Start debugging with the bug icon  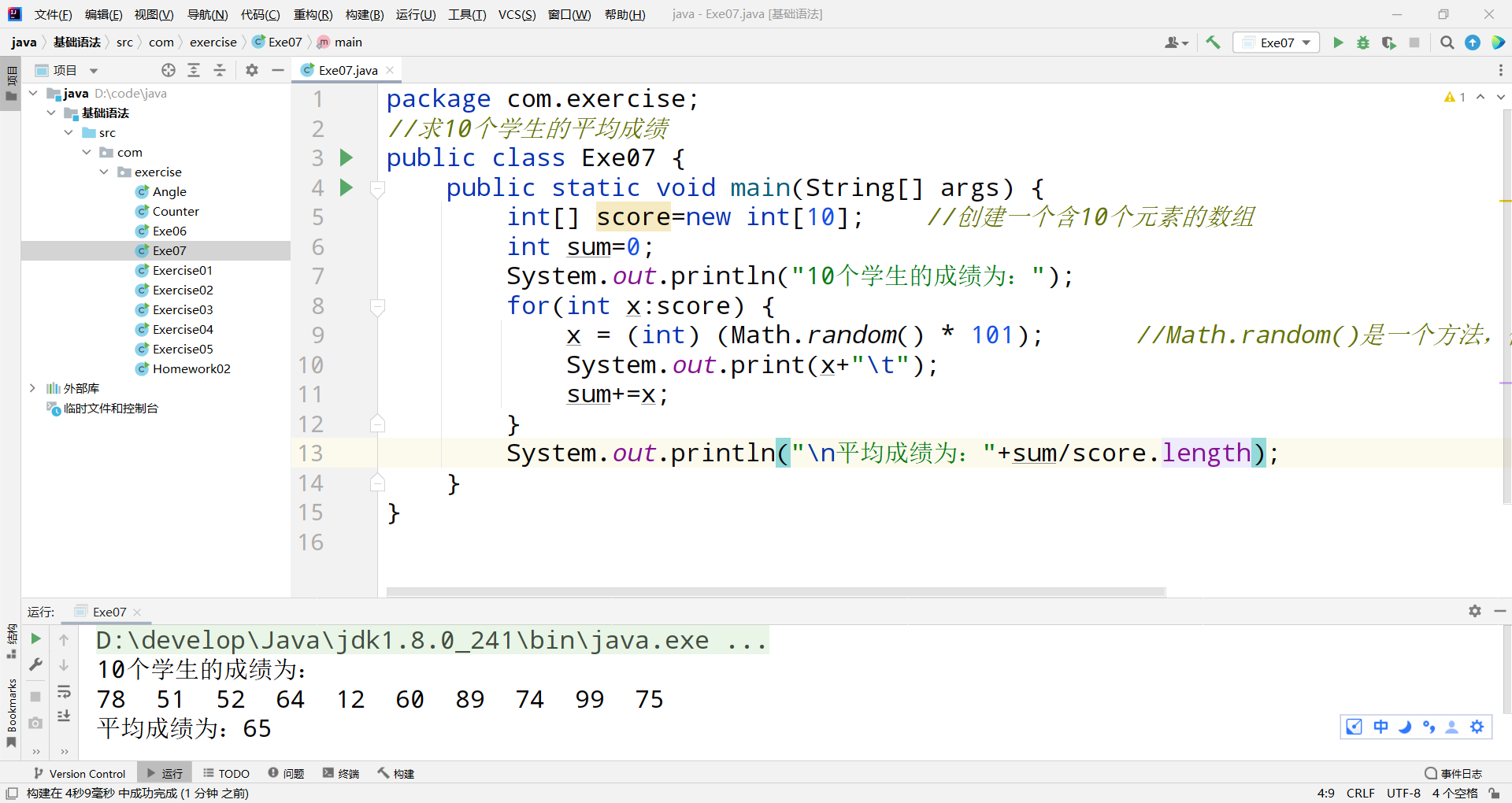click(x=1363, y=43)
